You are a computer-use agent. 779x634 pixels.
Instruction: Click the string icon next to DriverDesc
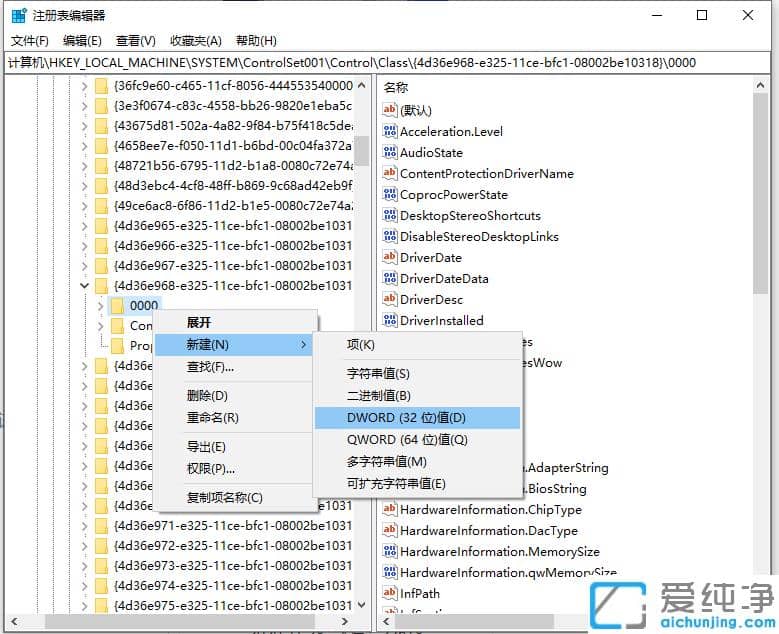point(390,299)
